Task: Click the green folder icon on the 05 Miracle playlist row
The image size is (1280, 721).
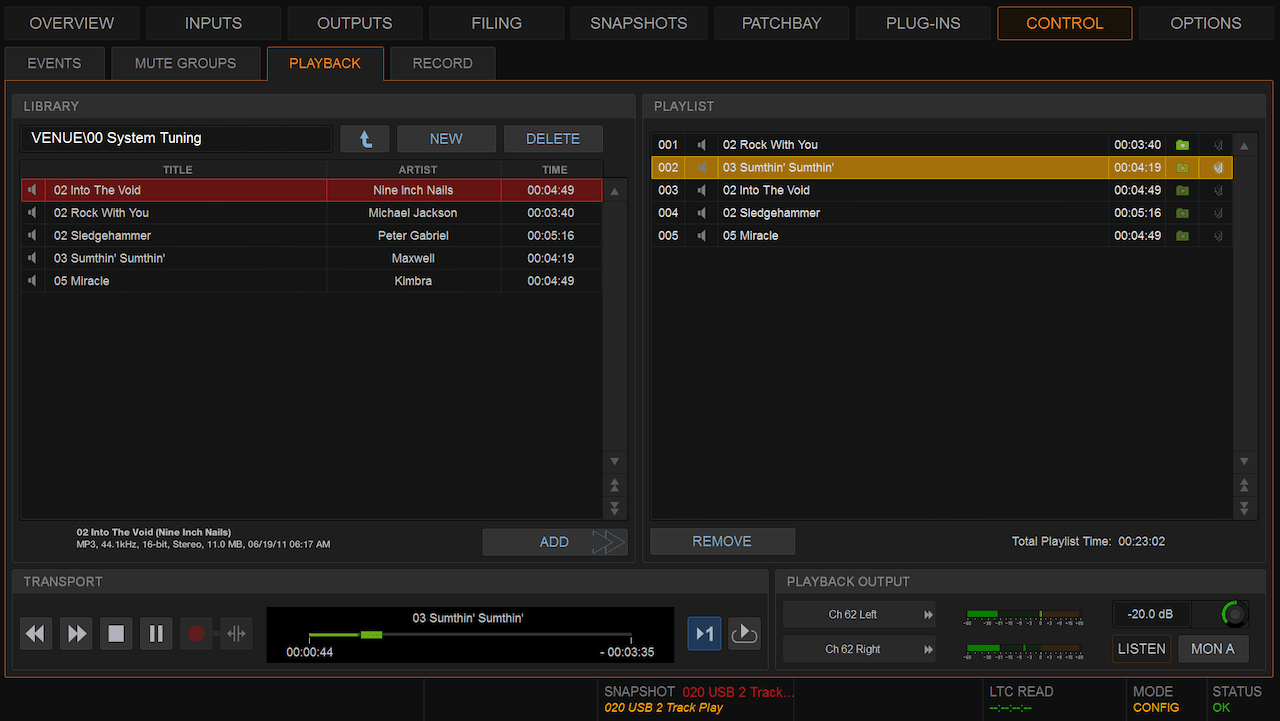Action: pyautogui.click(x=1181, y=235)
